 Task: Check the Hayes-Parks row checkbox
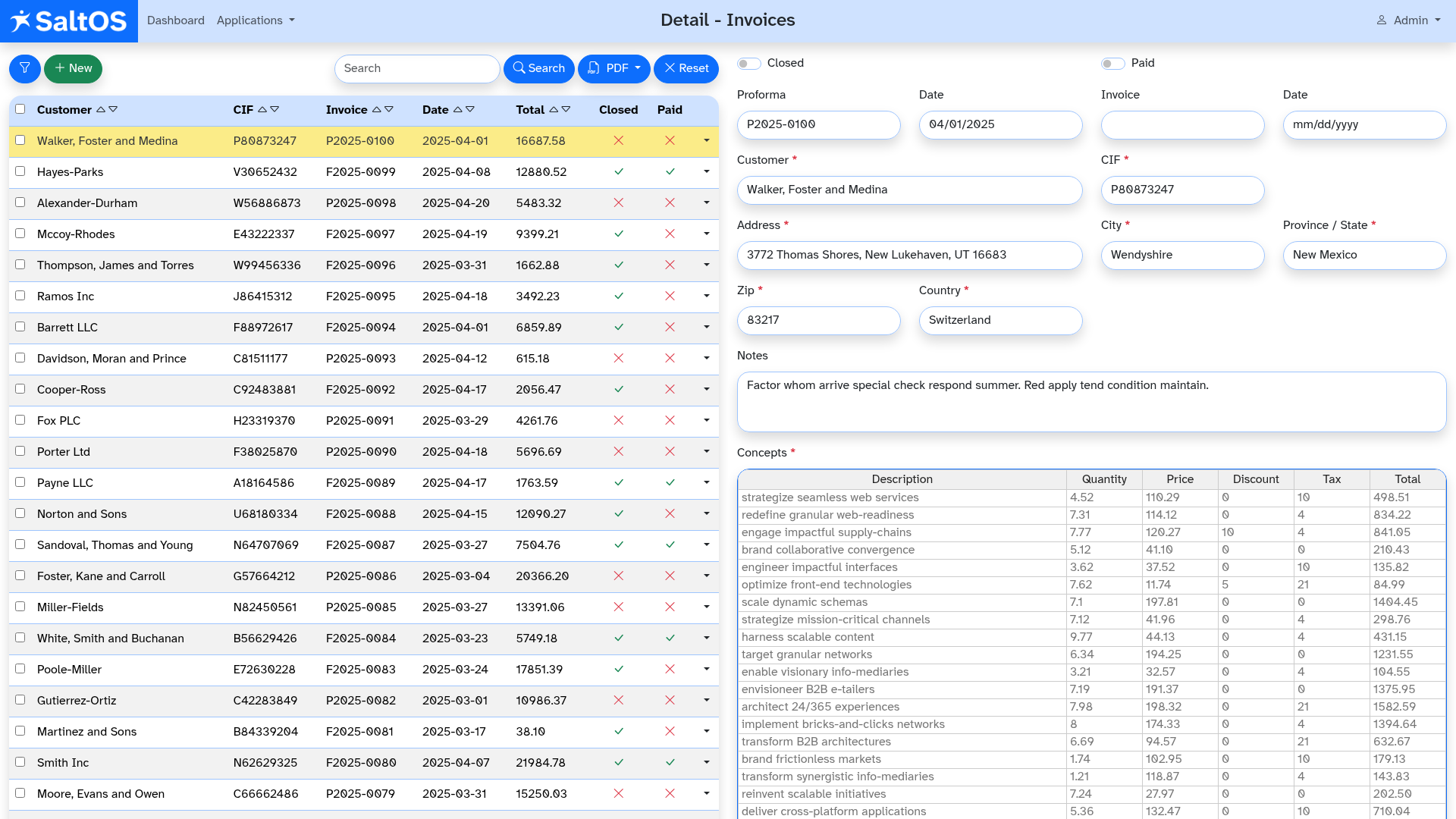tap(20, 171)
